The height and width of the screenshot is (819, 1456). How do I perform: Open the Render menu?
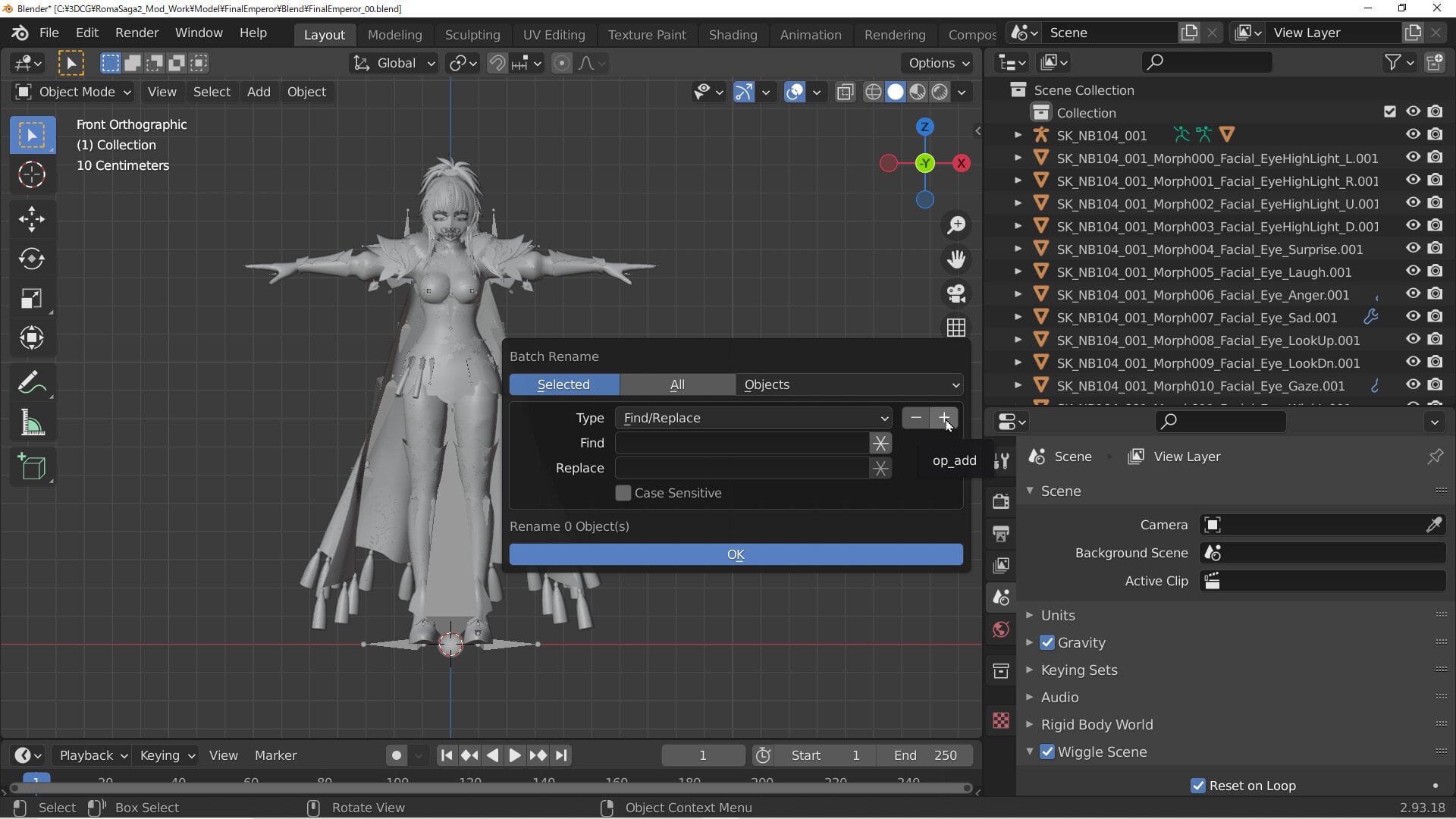coord(136,33)
